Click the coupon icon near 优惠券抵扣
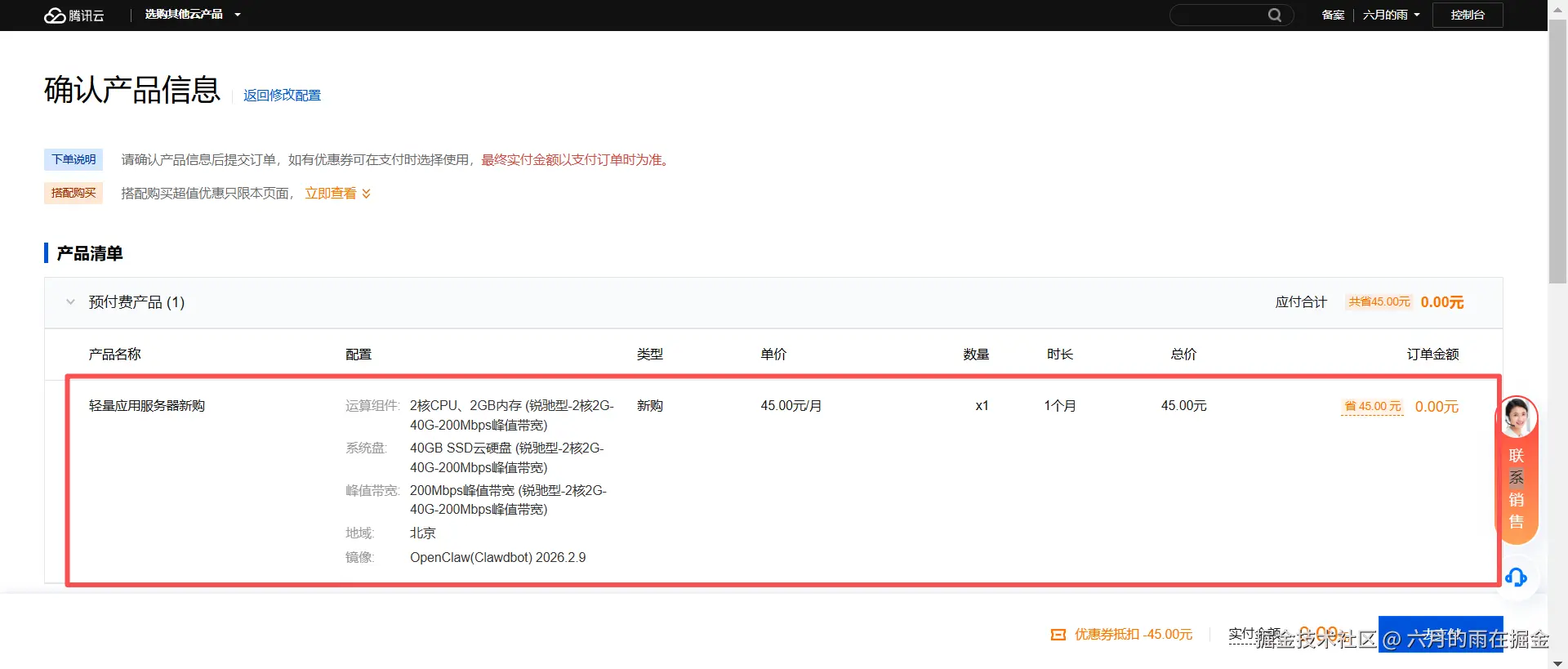This screenshot has width=1568, height=669. point(1058,635)
